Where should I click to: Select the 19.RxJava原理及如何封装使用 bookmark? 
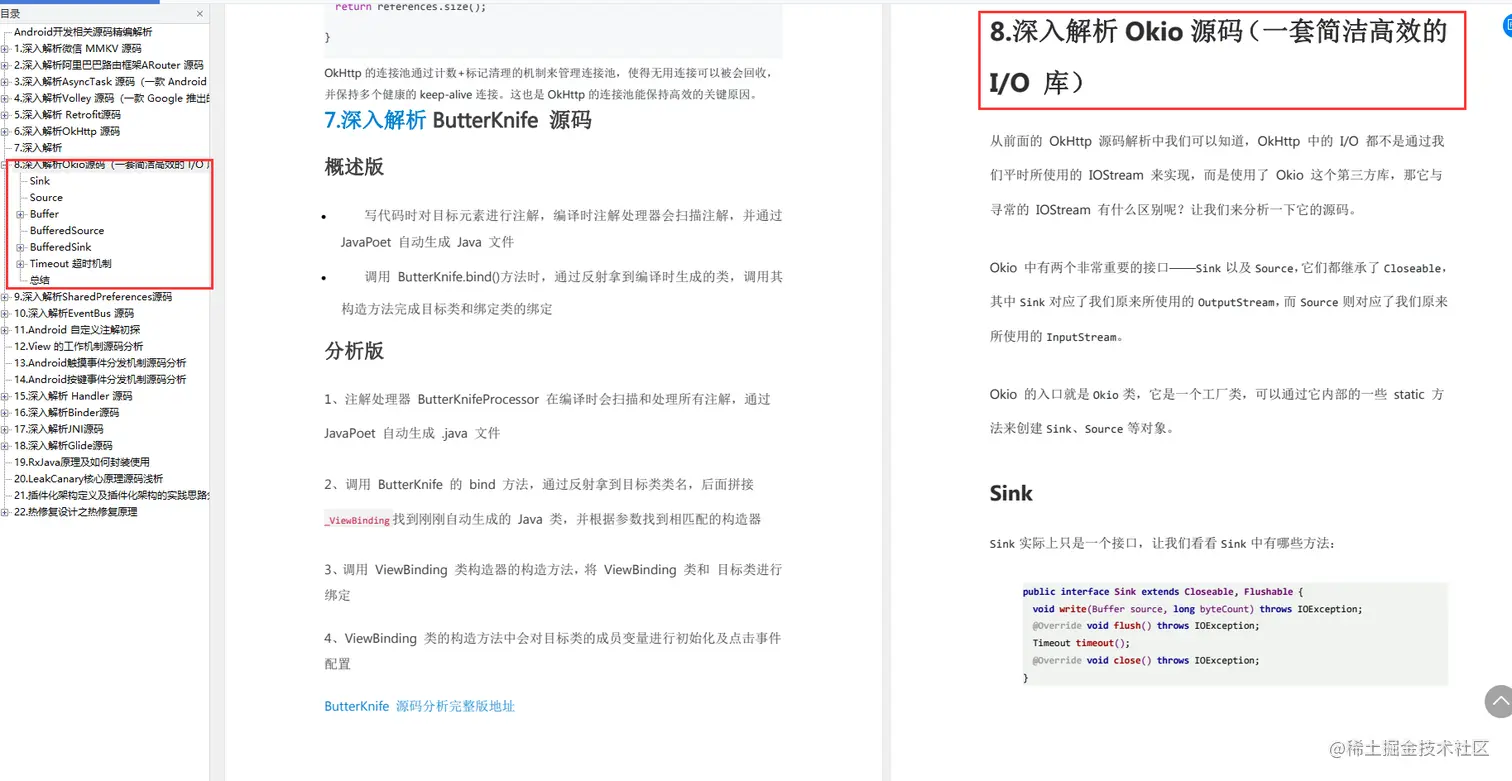pos(83,461)
